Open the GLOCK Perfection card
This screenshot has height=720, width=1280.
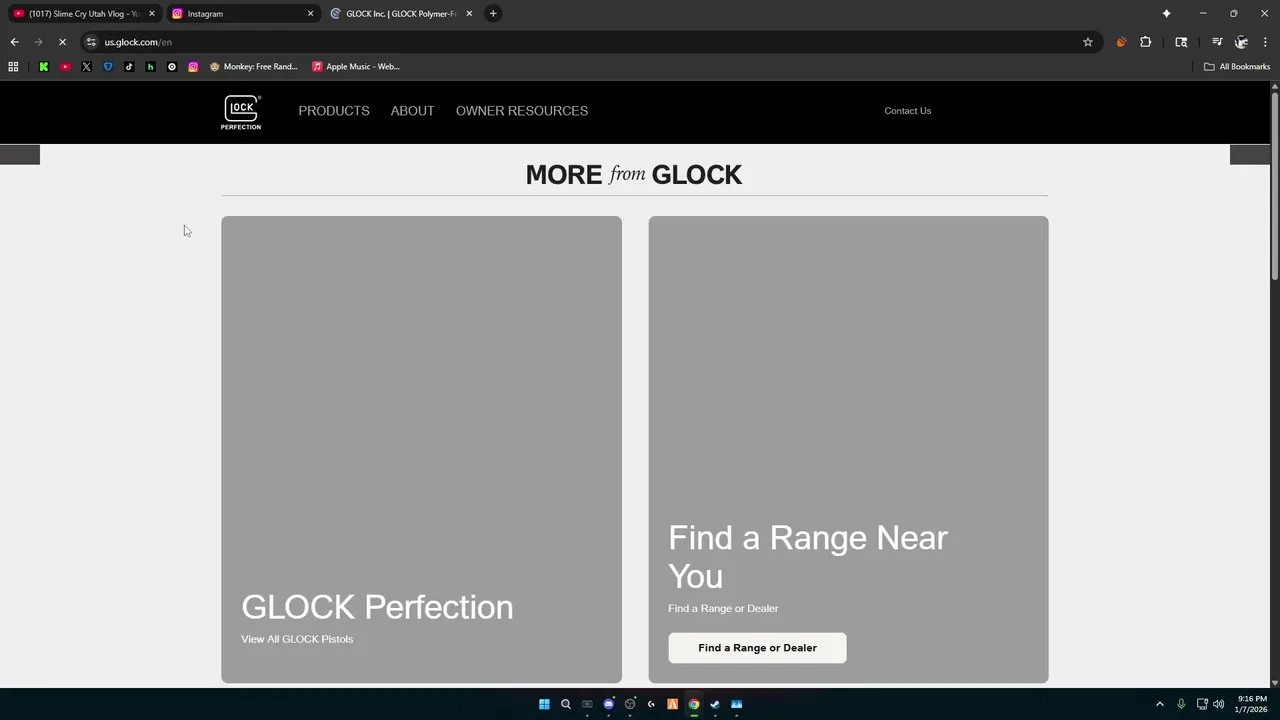click(421, 449)
